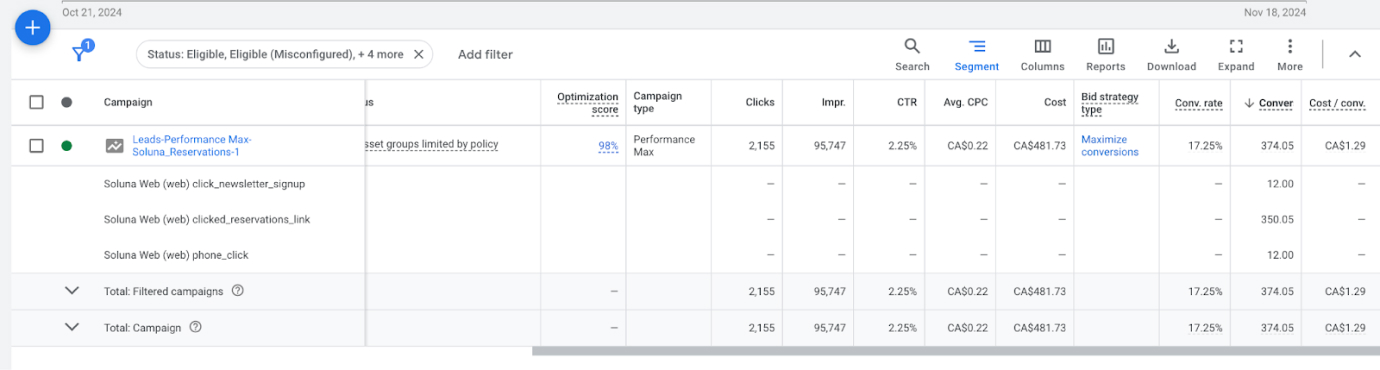Expand the Total: Filtered campaigns row
The height and width of the screenshot is (370, 1380).
click(x=71, y=291)
